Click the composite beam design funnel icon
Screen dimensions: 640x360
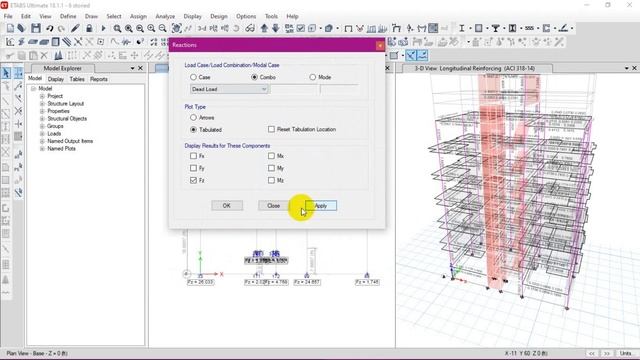coord(496,28)
